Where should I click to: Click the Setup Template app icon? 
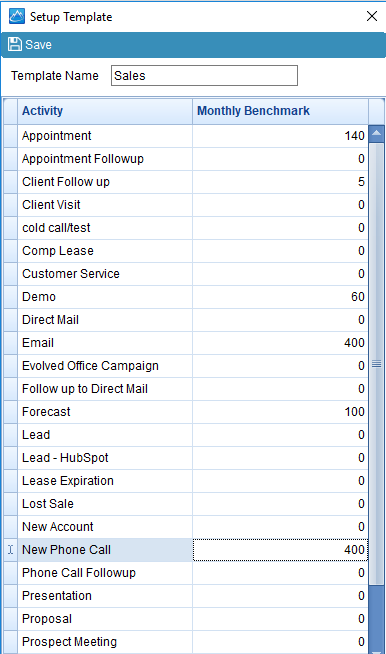17,16
